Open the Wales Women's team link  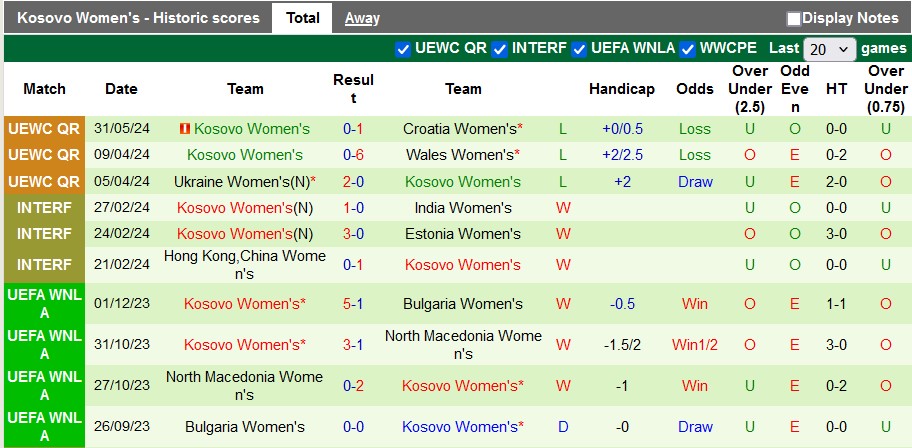click(461, 155)
